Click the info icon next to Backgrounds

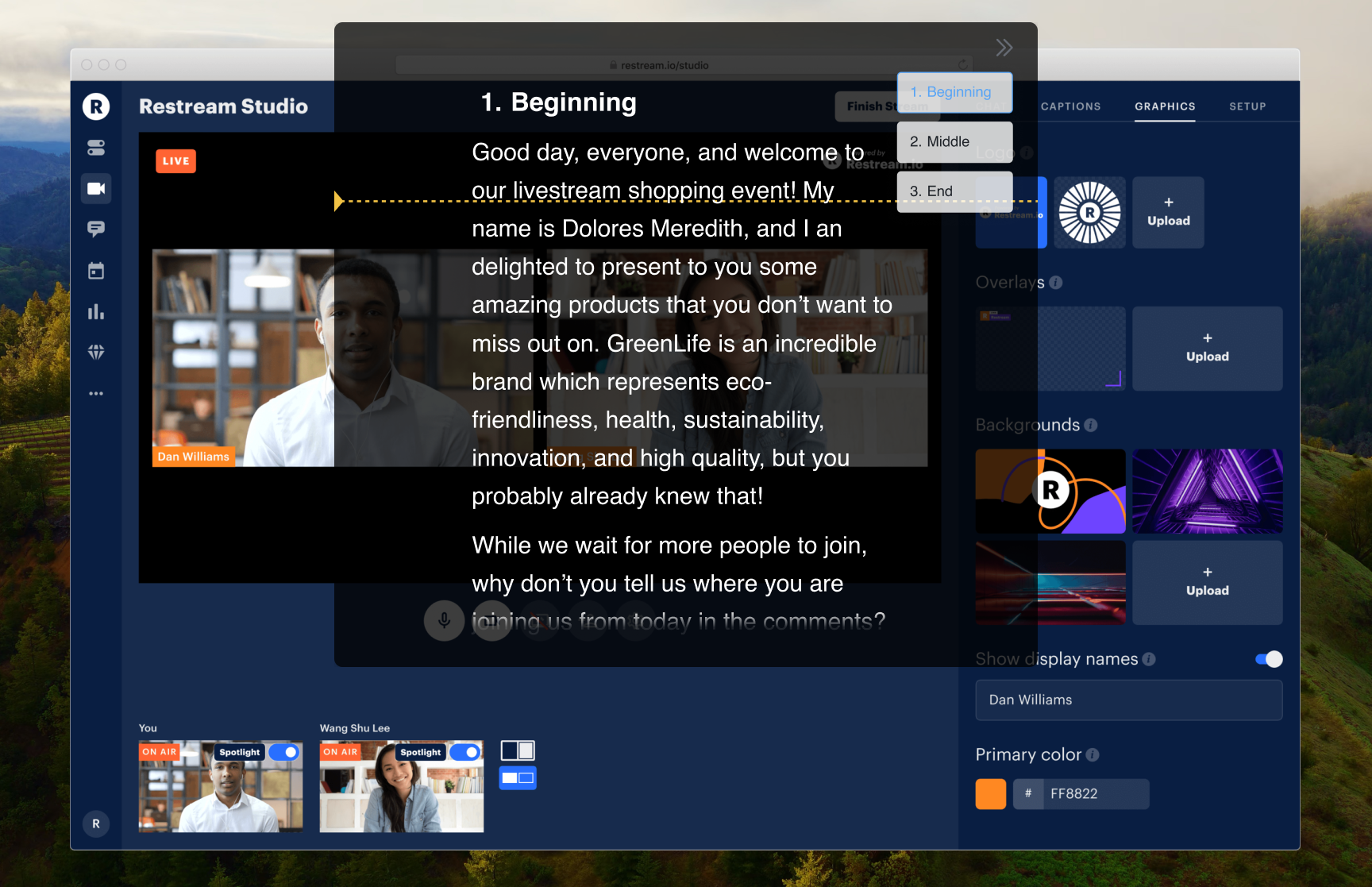[x=1090, y=425]
